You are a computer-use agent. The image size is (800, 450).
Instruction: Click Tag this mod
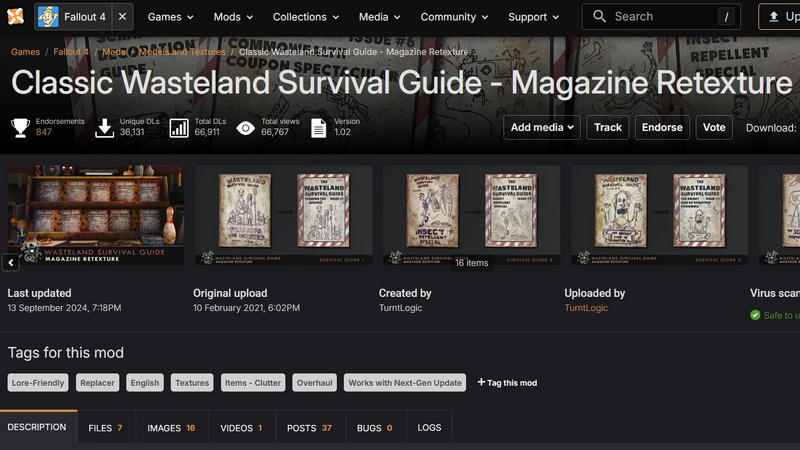click(x=512, y=383)
